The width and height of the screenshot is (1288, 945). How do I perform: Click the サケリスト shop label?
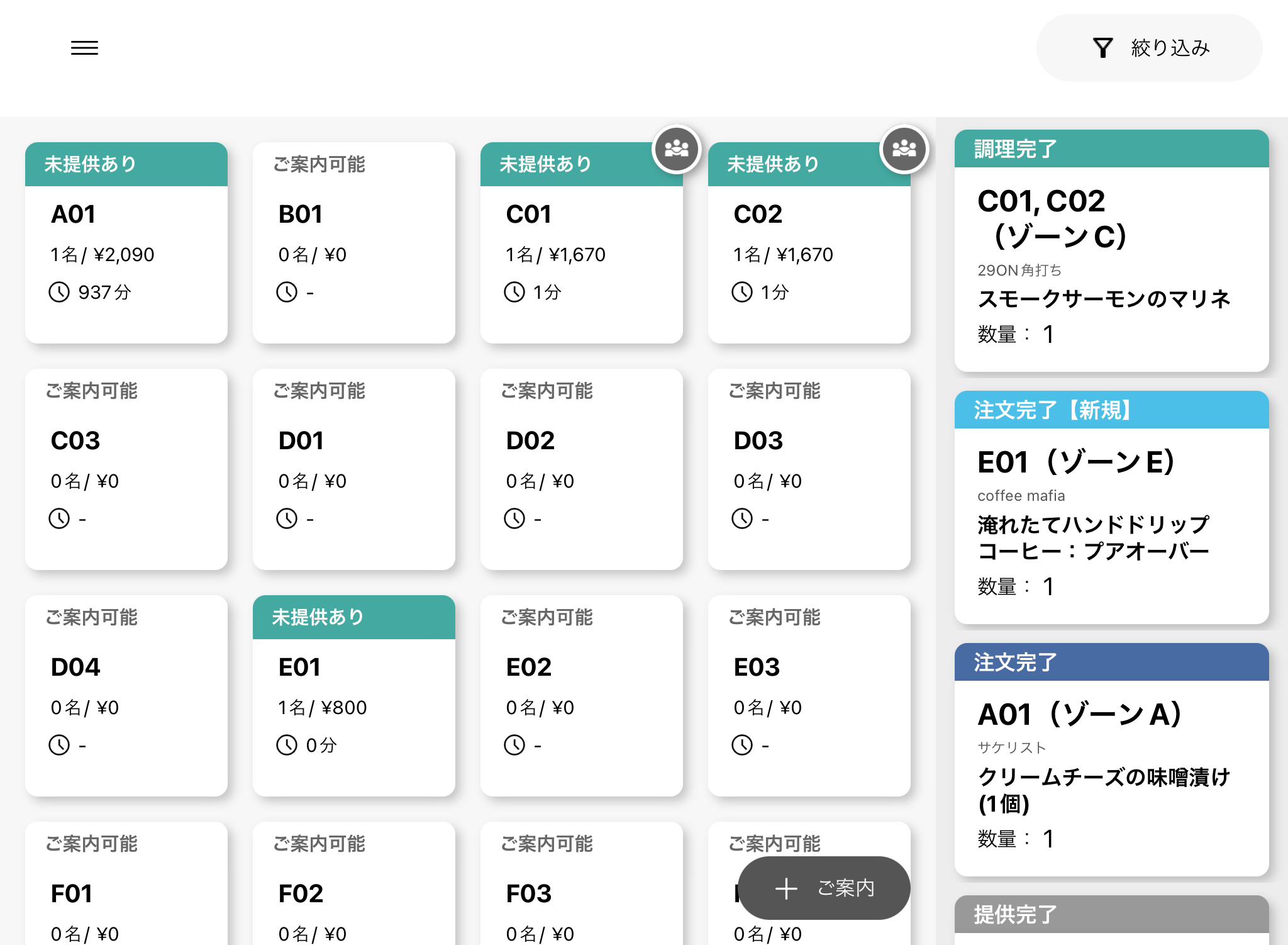[1011, 747]
